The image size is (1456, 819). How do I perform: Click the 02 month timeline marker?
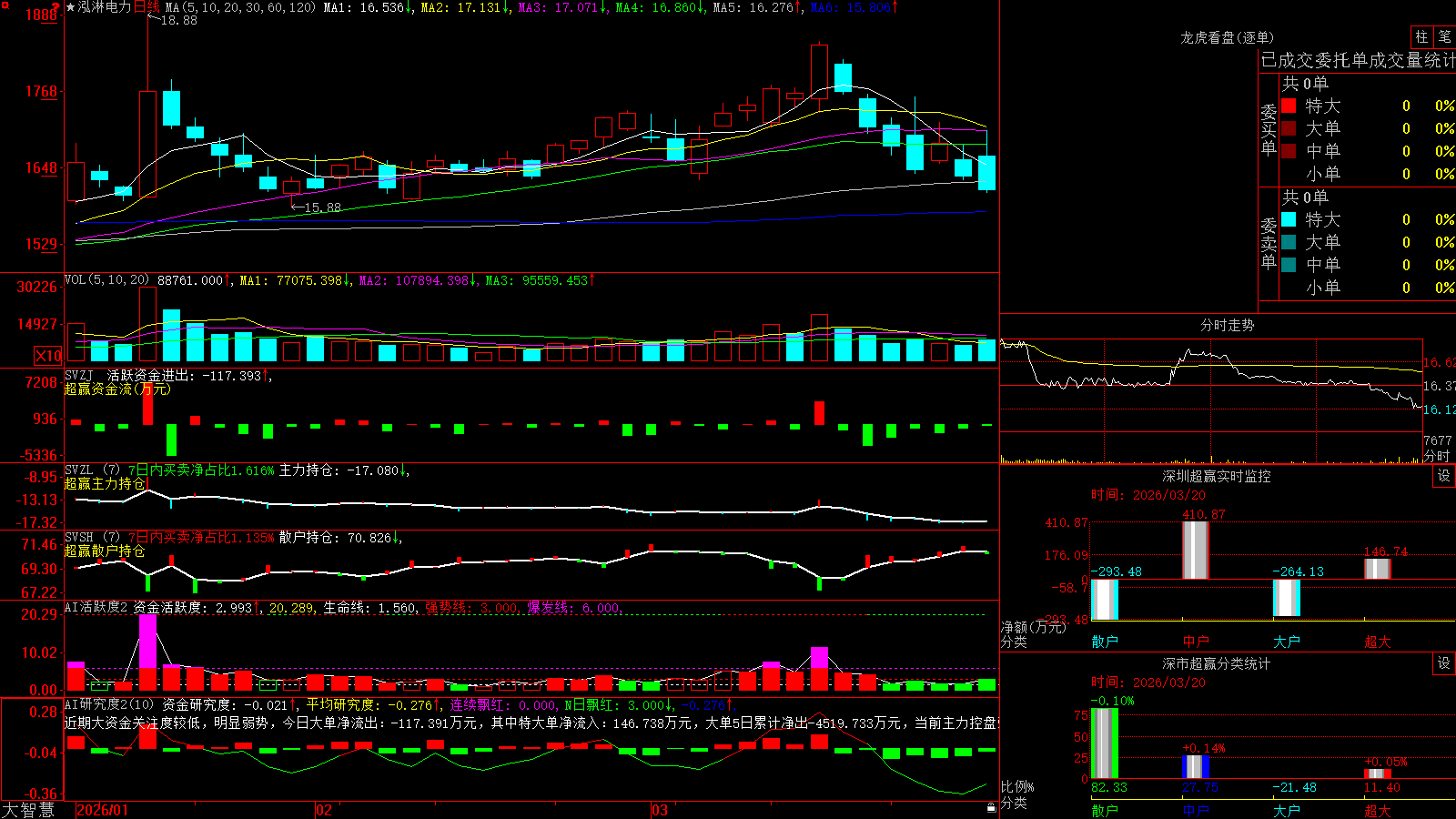323,810
